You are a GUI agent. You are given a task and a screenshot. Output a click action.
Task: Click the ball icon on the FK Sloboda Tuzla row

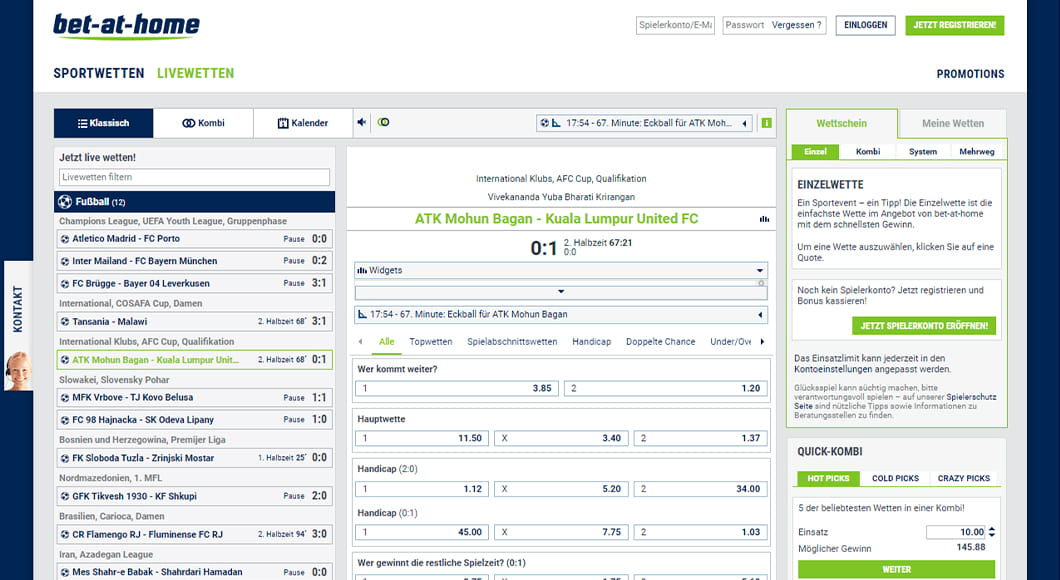click(65, 458)
